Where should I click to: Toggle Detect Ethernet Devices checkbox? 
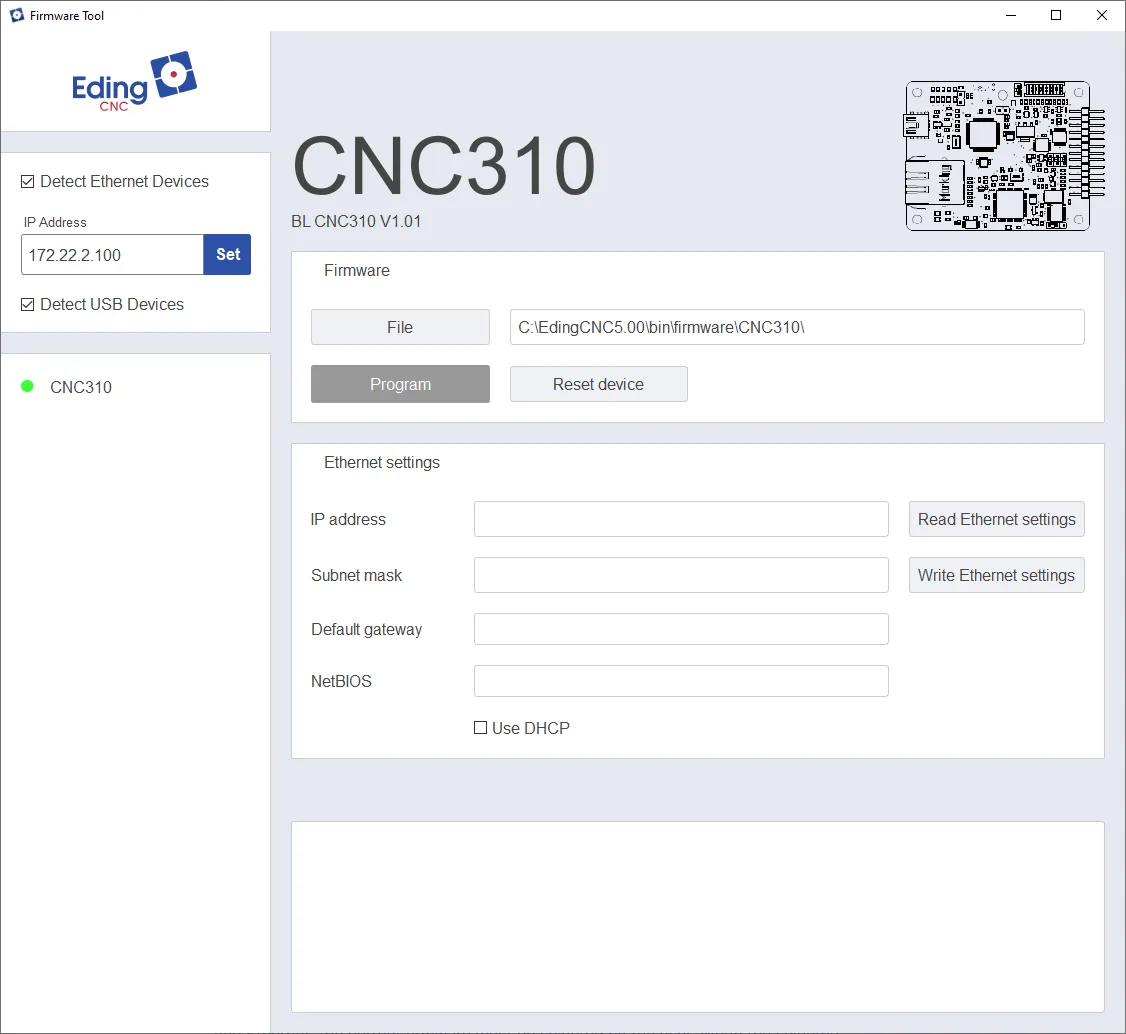(x=27, y=182)
